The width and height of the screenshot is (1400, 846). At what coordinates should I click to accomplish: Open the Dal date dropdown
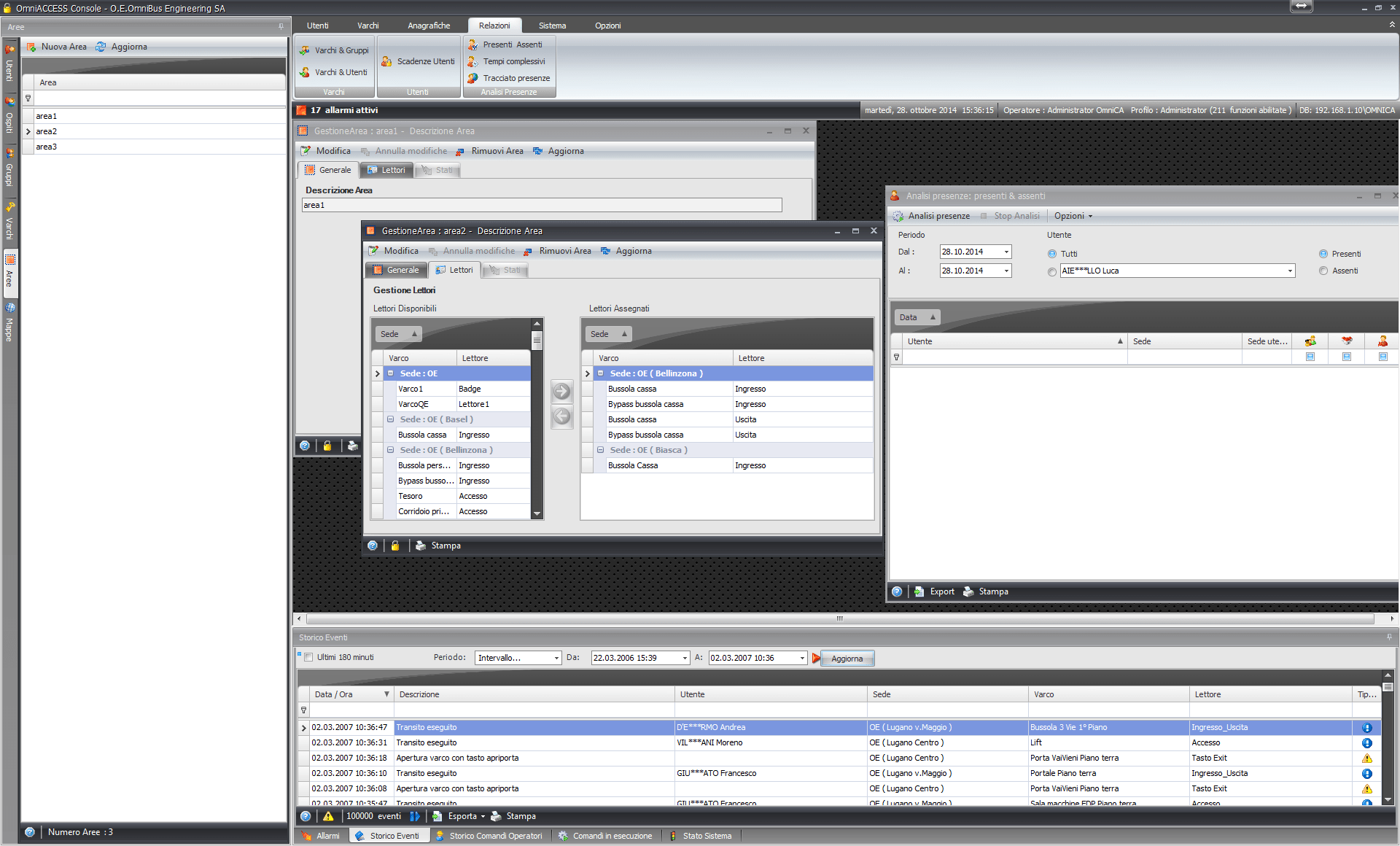tap(1006, 252)
